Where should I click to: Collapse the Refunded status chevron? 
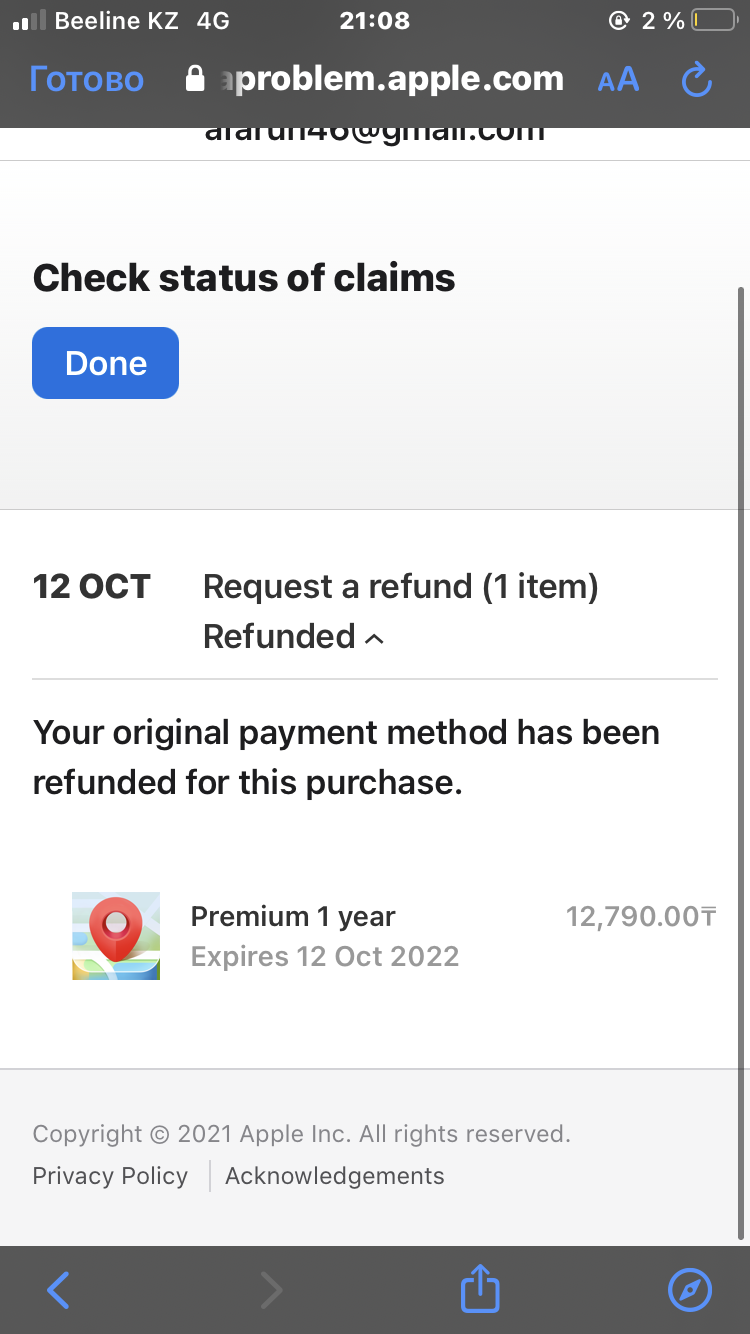point(375,638)
